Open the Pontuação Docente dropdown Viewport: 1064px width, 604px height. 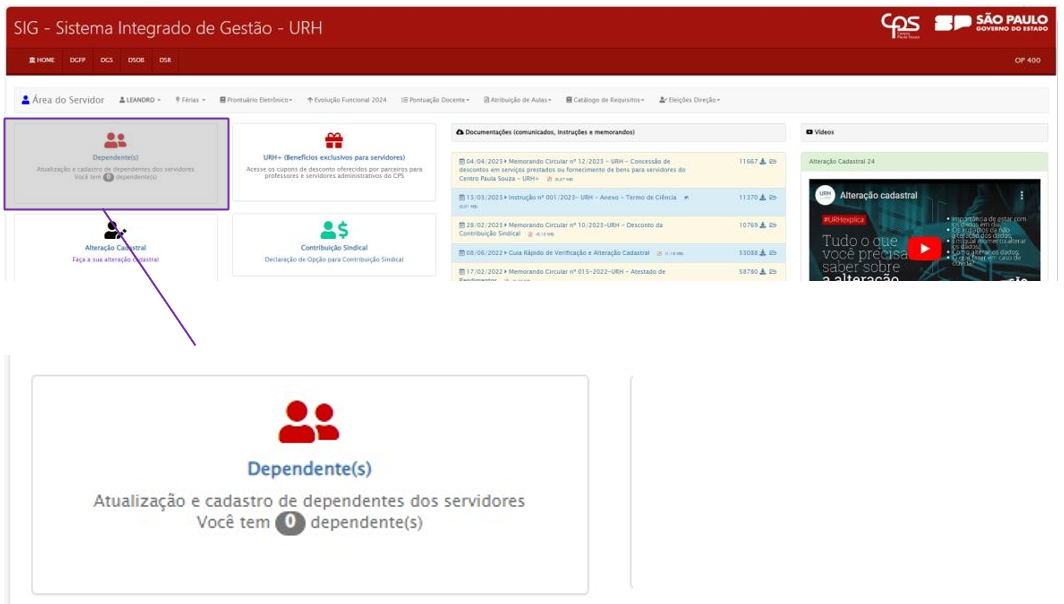click(x=436, y=100)
